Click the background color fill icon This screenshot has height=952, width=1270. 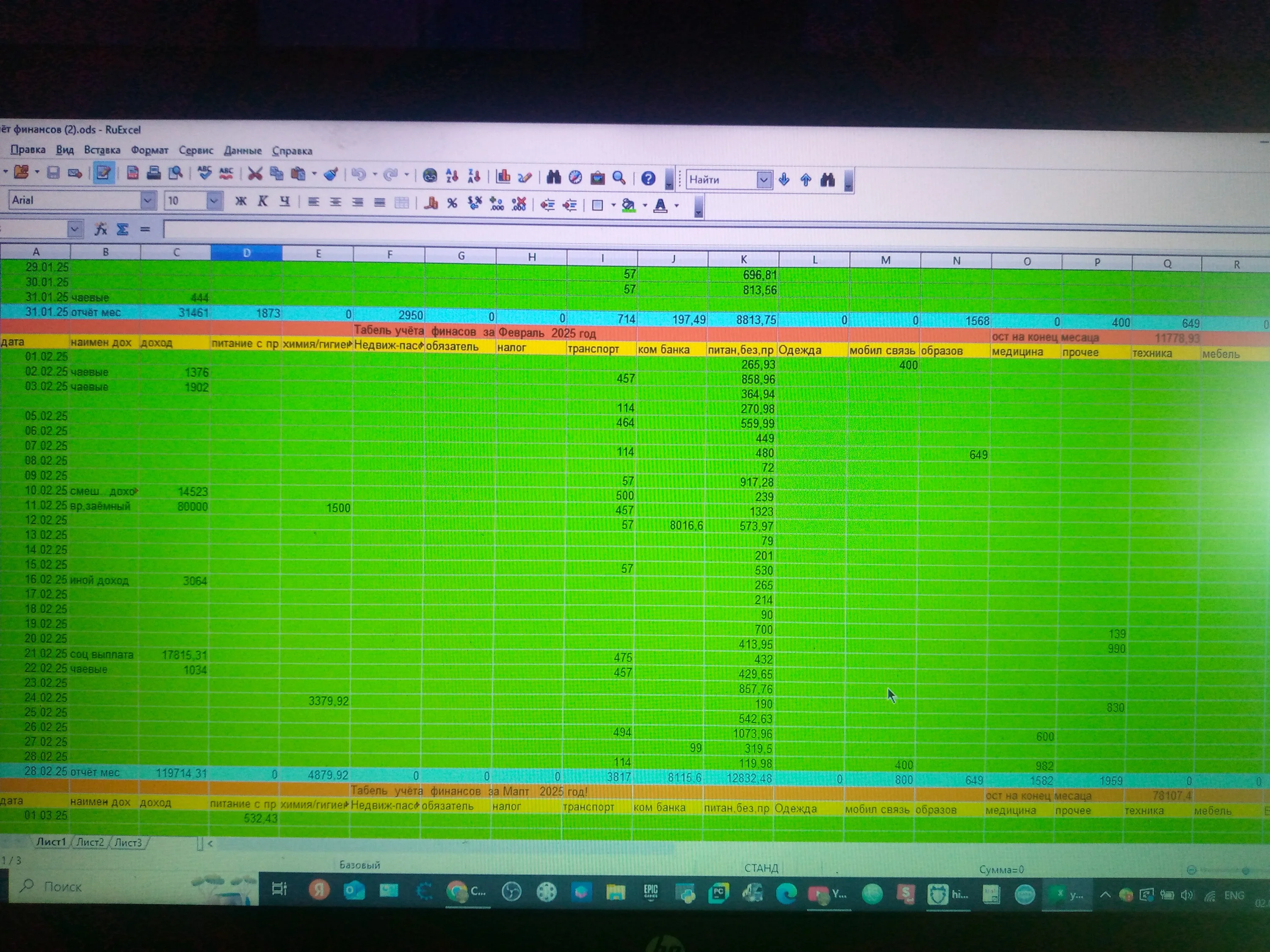click(x=629, y=205)
